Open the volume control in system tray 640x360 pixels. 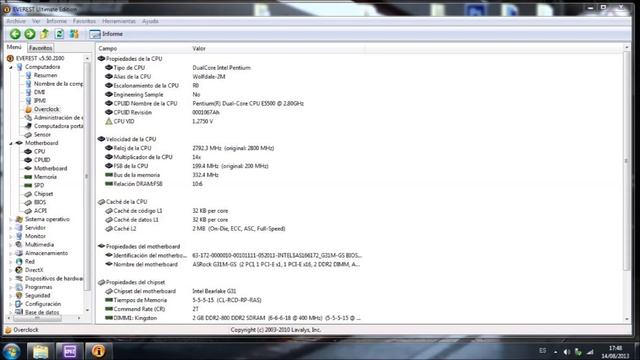point(567,352)
